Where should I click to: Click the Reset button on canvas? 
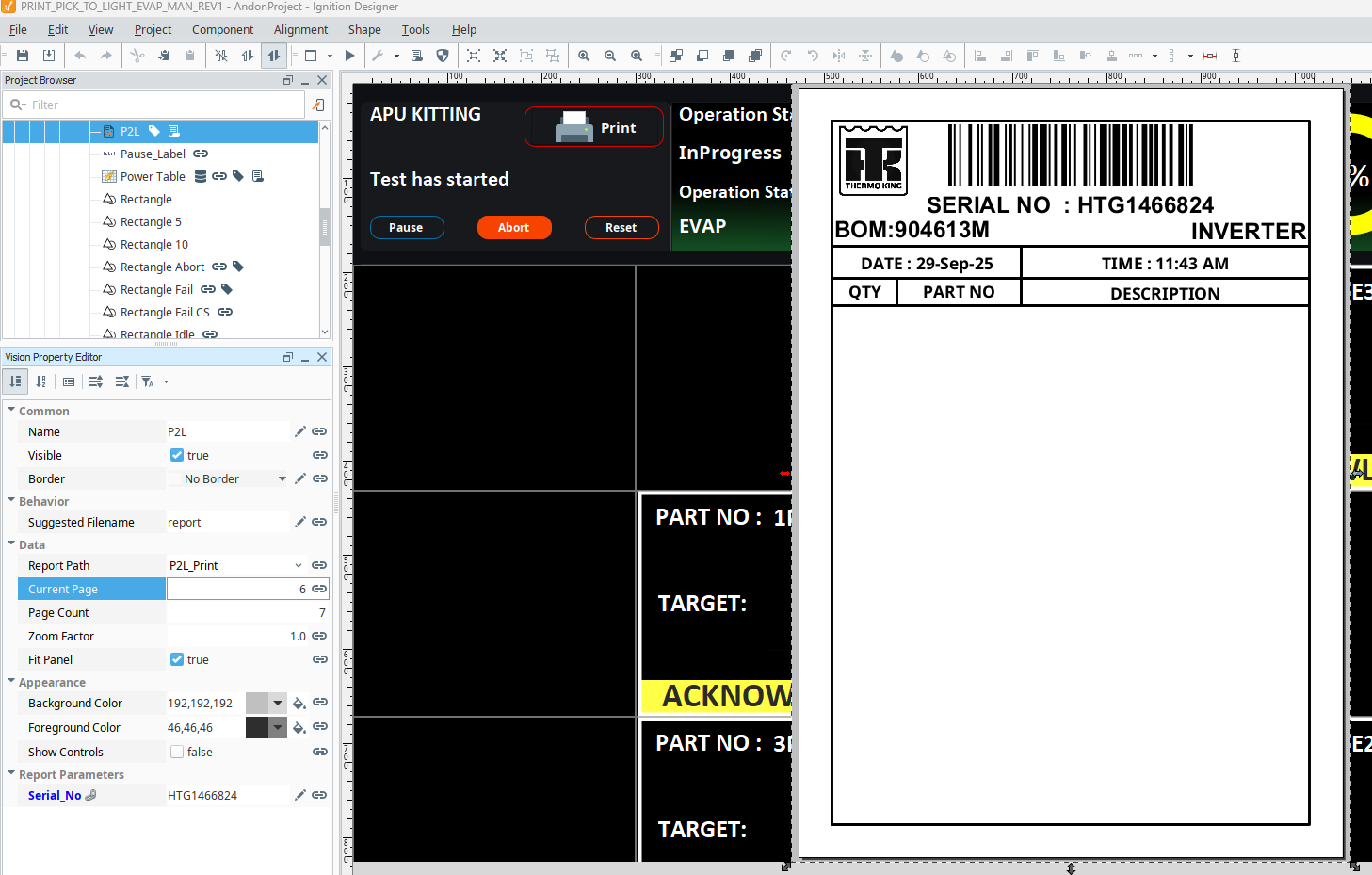pos(621,227)
